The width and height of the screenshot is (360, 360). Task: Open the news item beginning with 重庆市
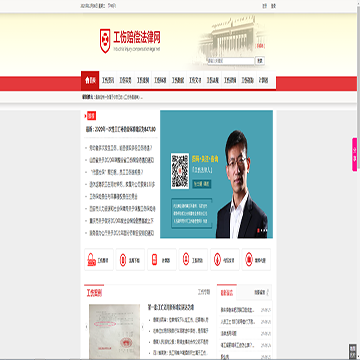[122, 221]
